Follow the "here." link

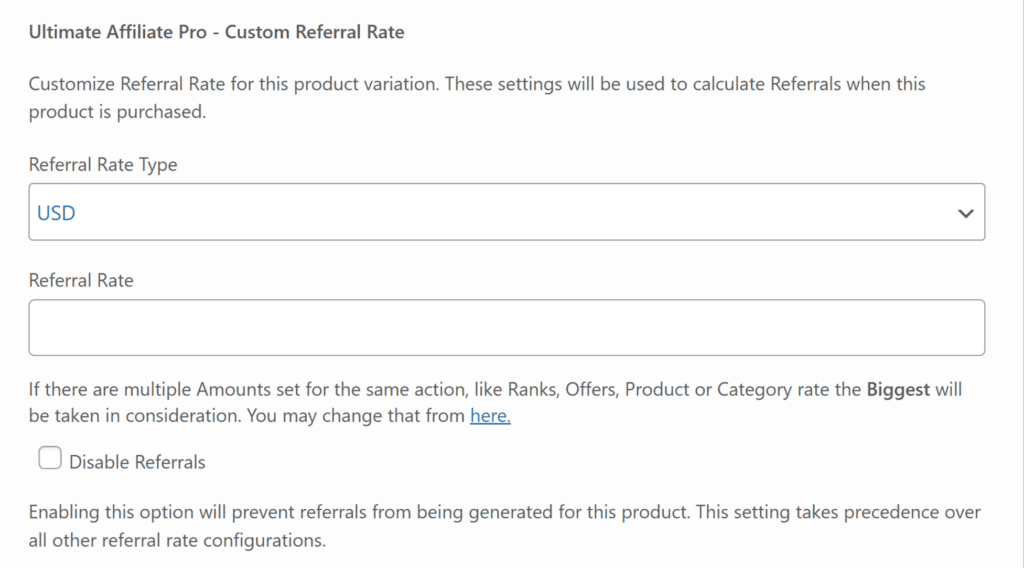[x=490, y=415]
